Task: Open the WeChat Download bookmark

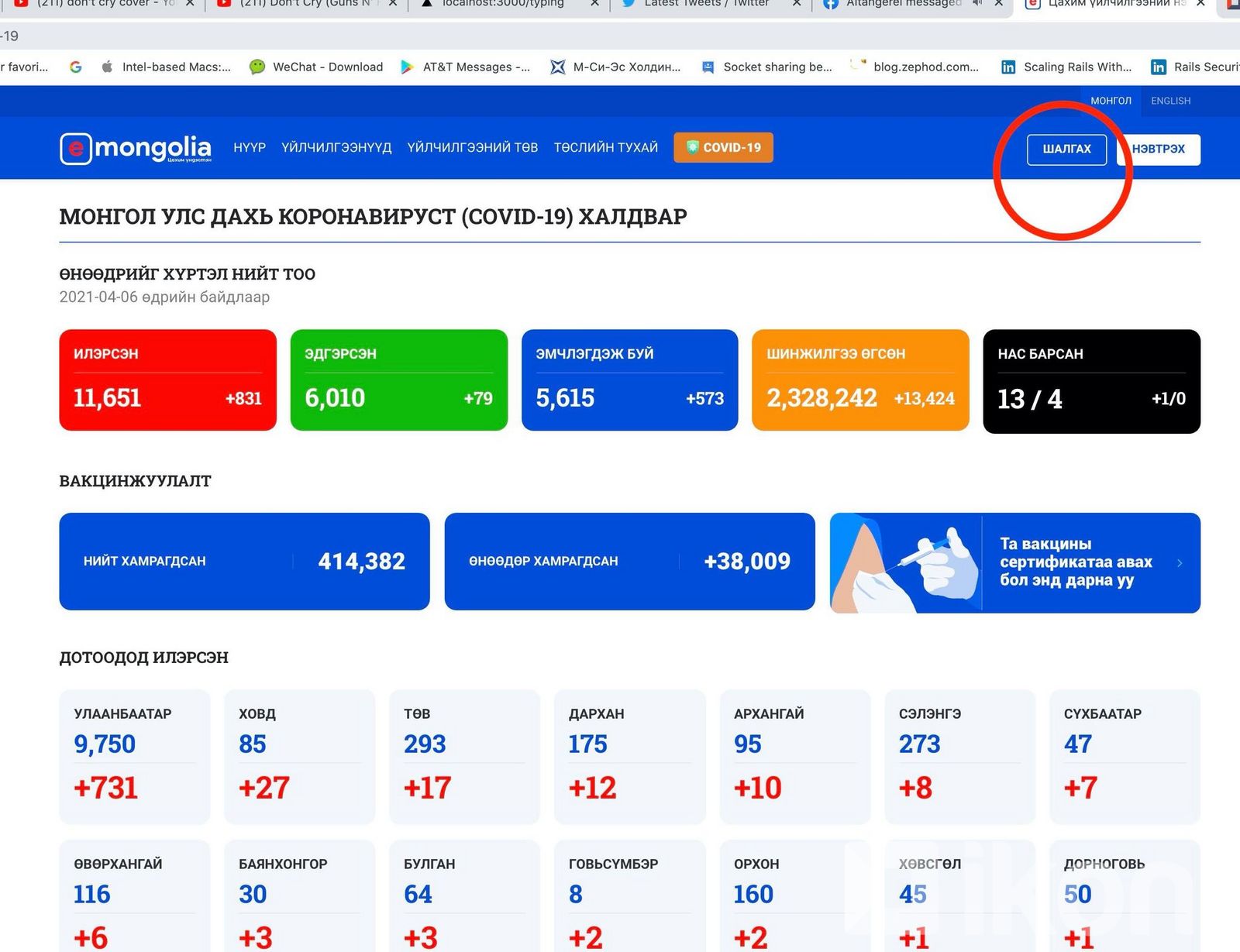Action: coord(316,67)
